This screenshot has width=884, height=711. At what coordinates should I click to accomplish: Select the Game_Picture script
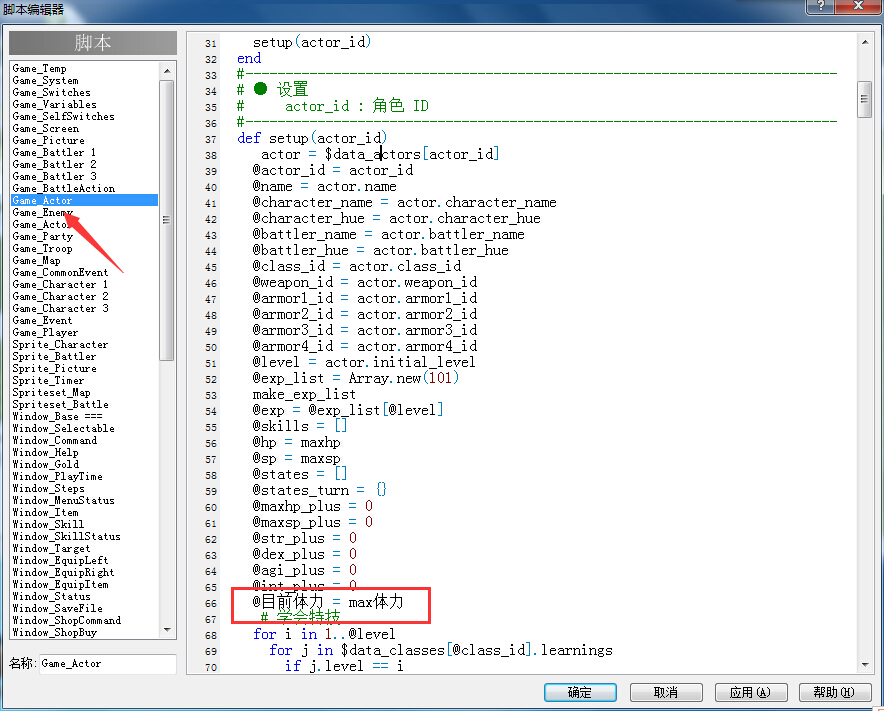coord(48,140)
